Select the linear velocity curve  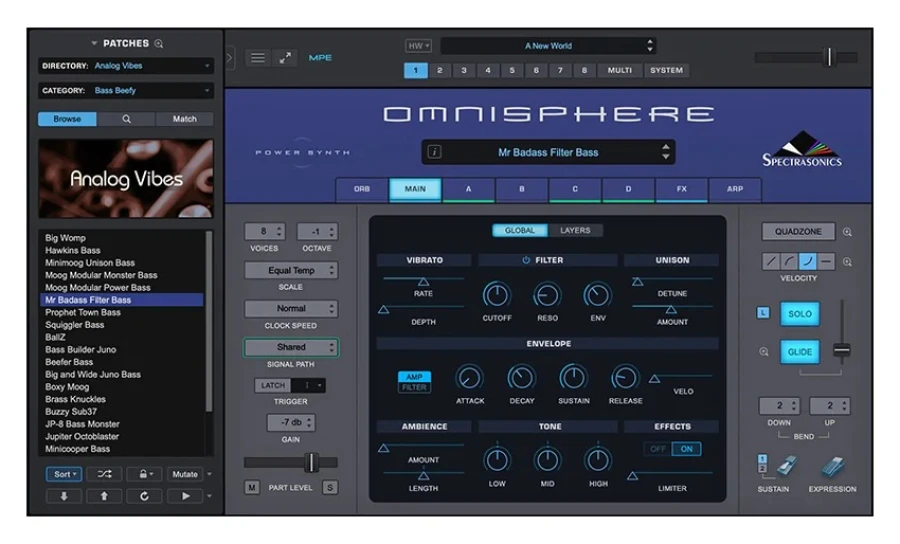771,262
